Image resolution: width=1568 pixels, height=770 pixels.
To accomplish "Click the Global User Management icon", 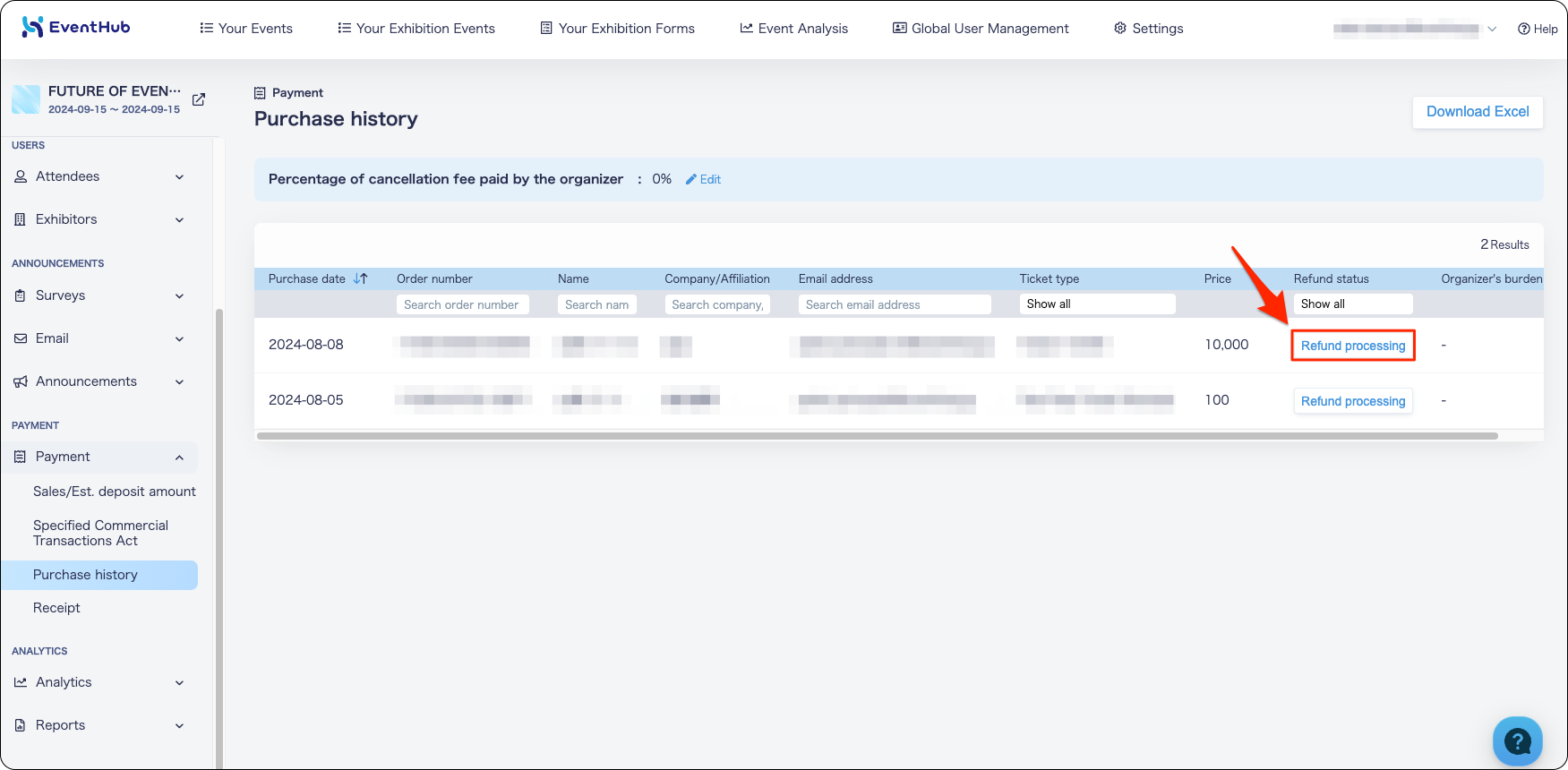I will click(900, 28).
